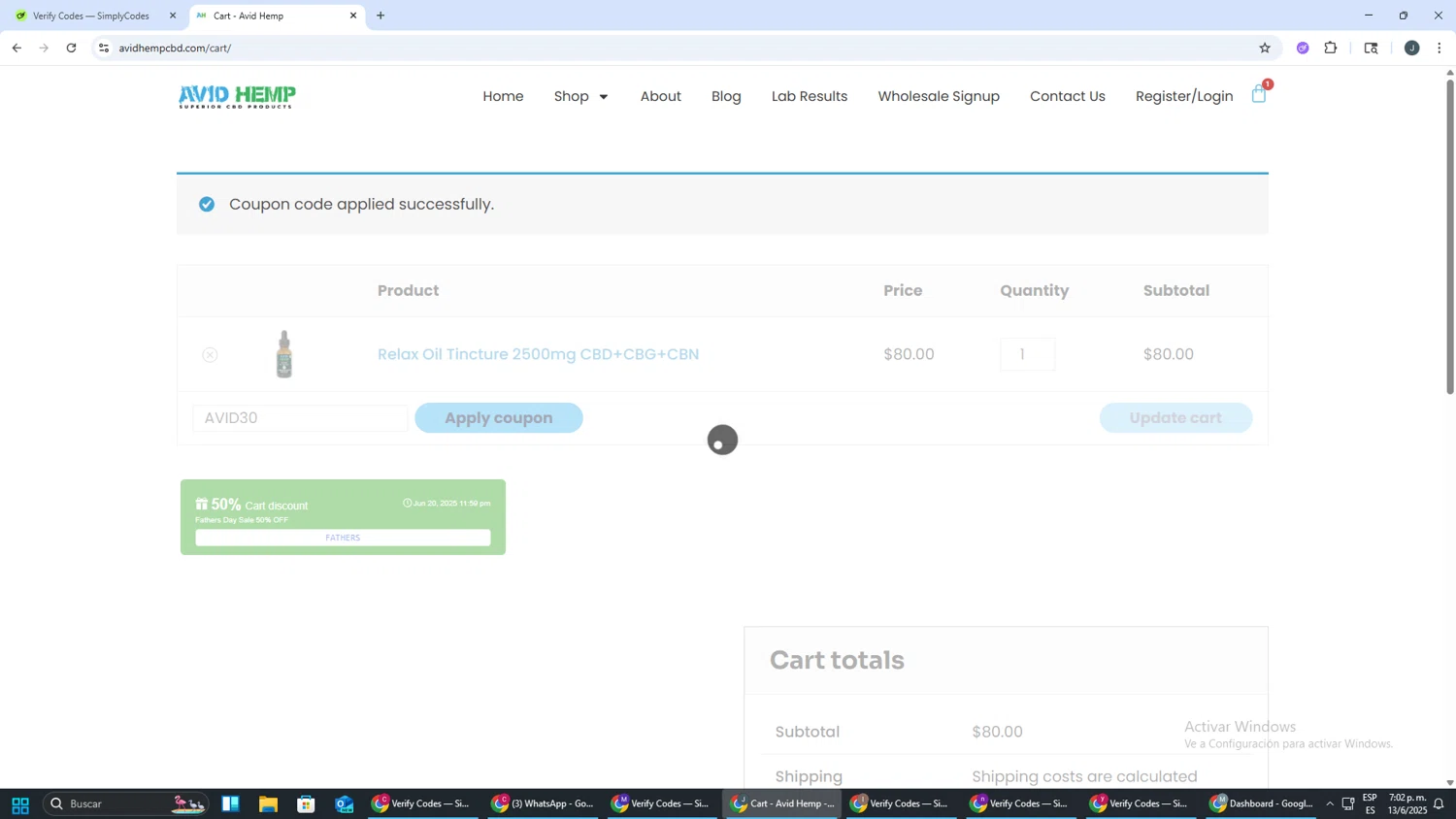The image size is (1456, 819).
Task: View site information icon in address bar
Action: (x=104, y=48)
